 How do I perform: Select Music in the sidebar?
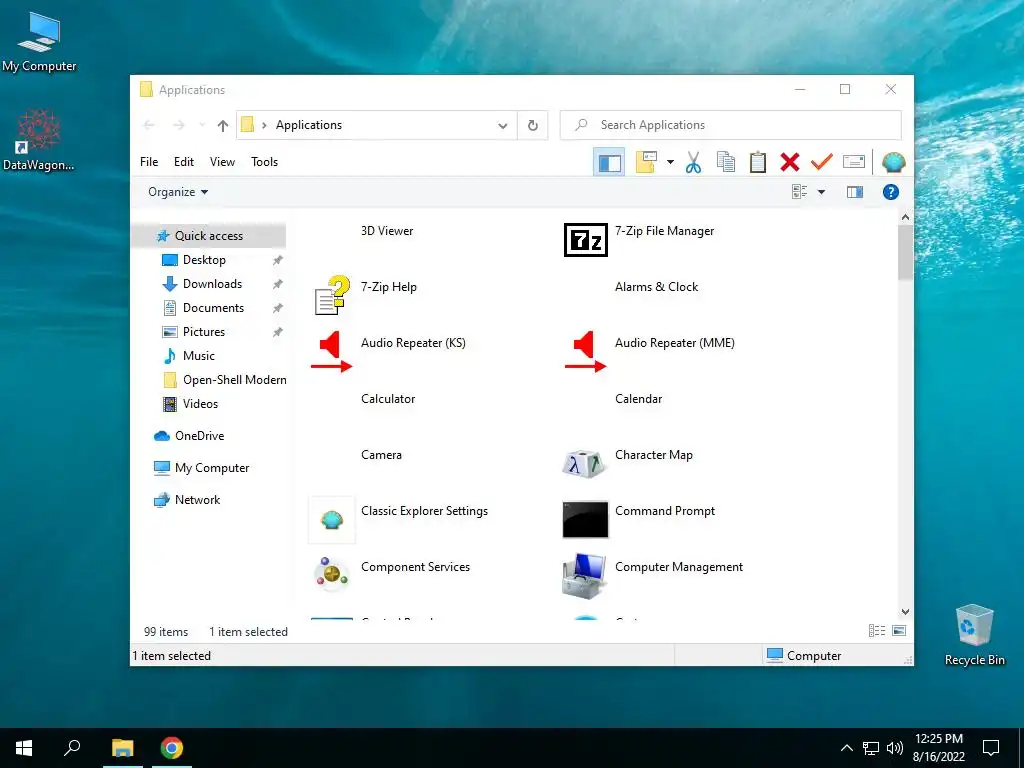pyautogui.click(x=199, y=356)
